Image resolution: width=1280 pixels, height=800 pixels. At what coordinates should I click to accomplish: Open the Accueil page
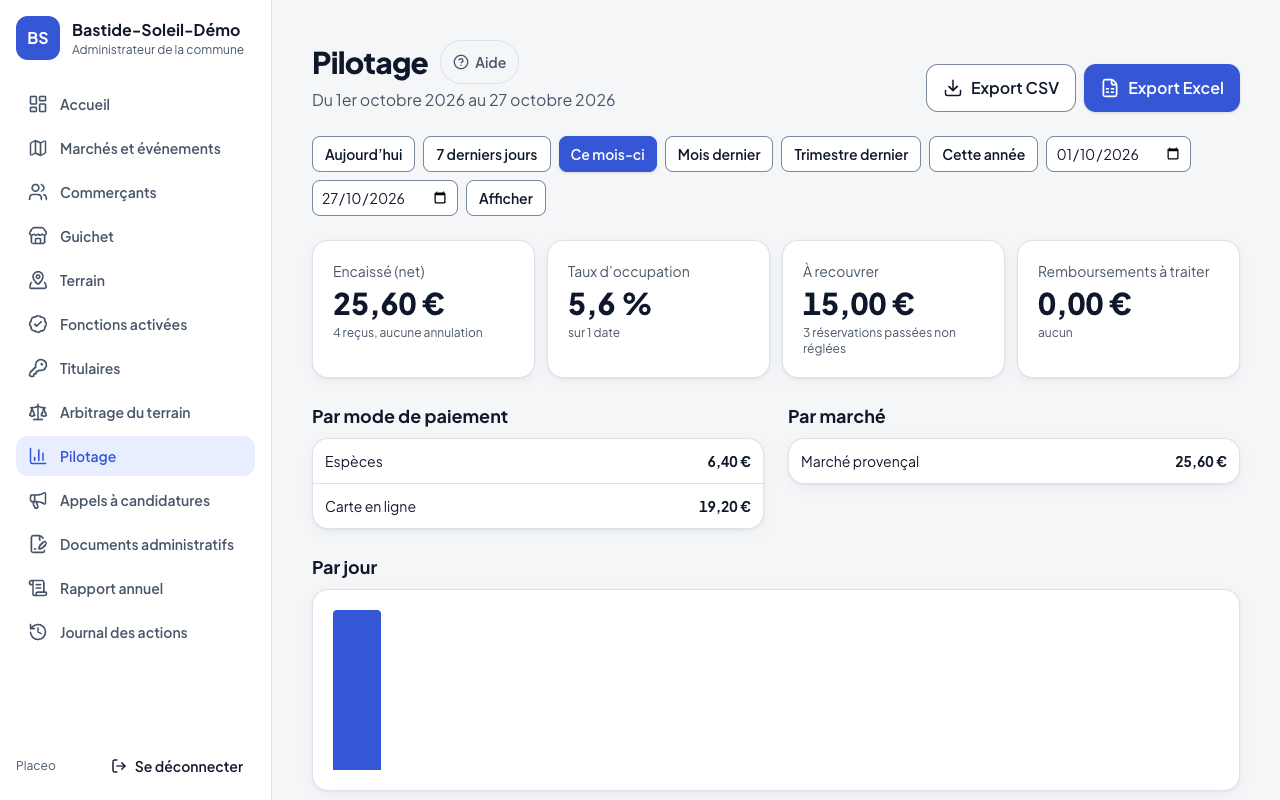(x=136, y=104)
